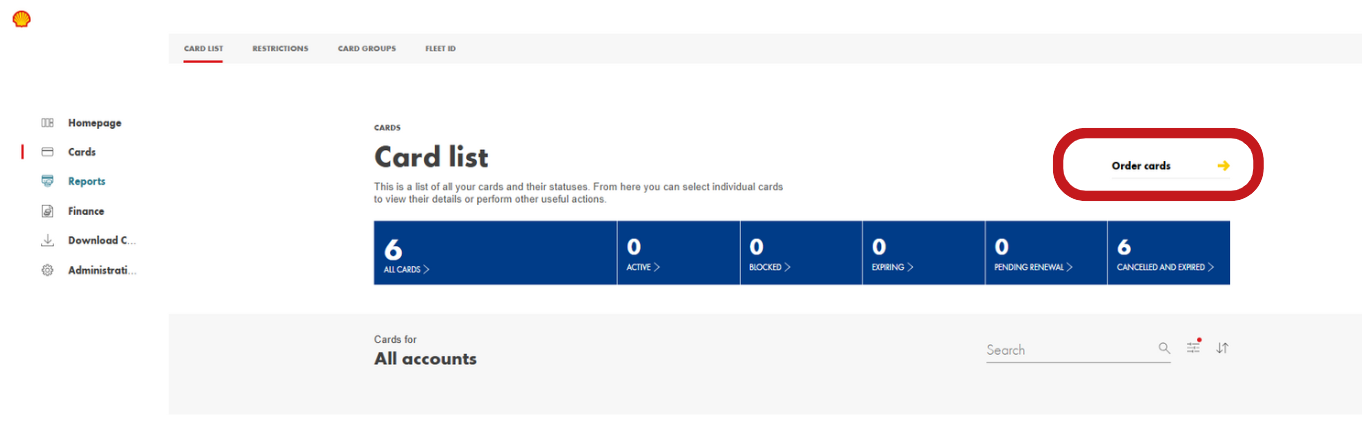Open Reports from the sidebar
The width and height of the screenshot is (1362, 430).
(87, 182)
